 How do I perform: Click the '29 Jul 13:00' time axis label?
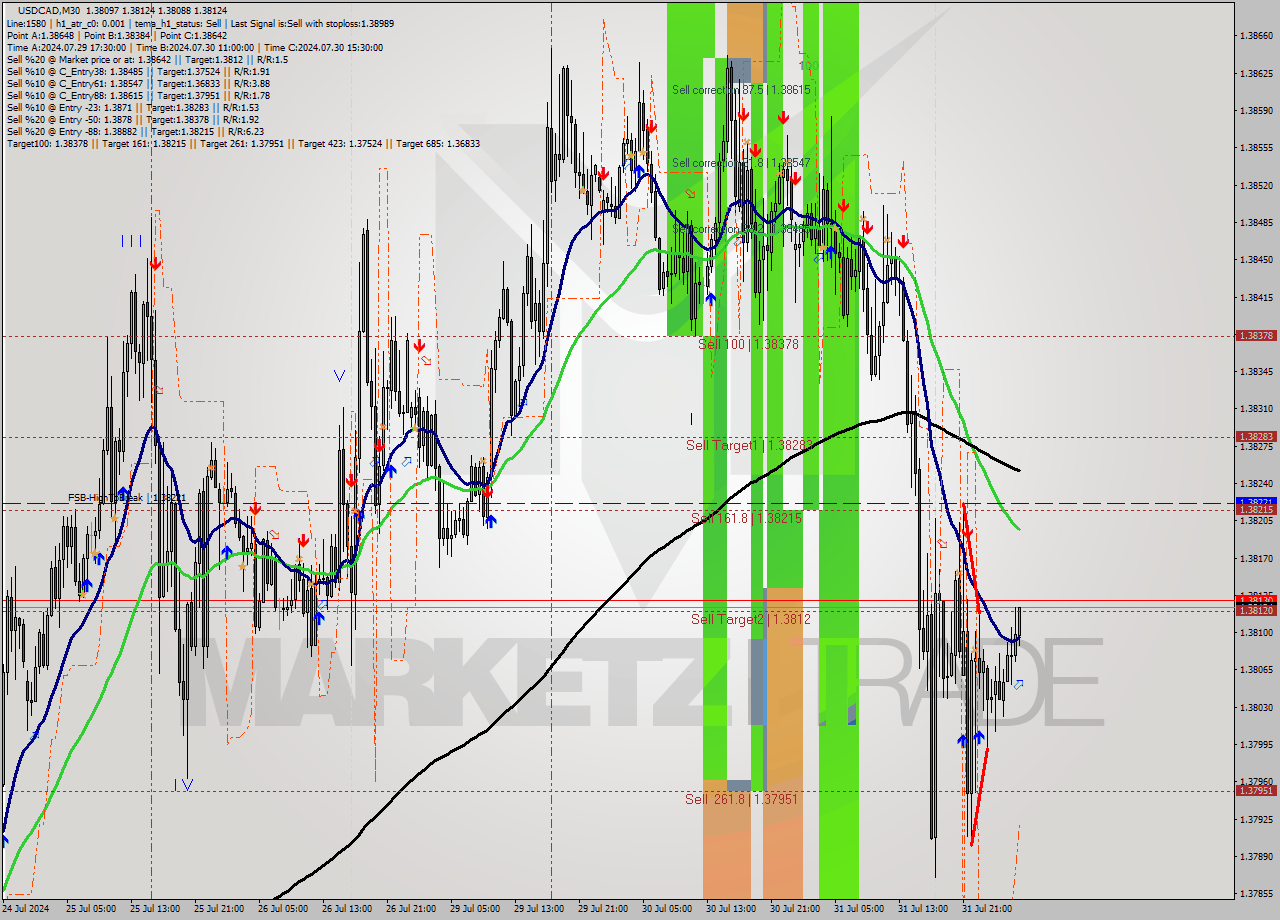coord(538,909)
